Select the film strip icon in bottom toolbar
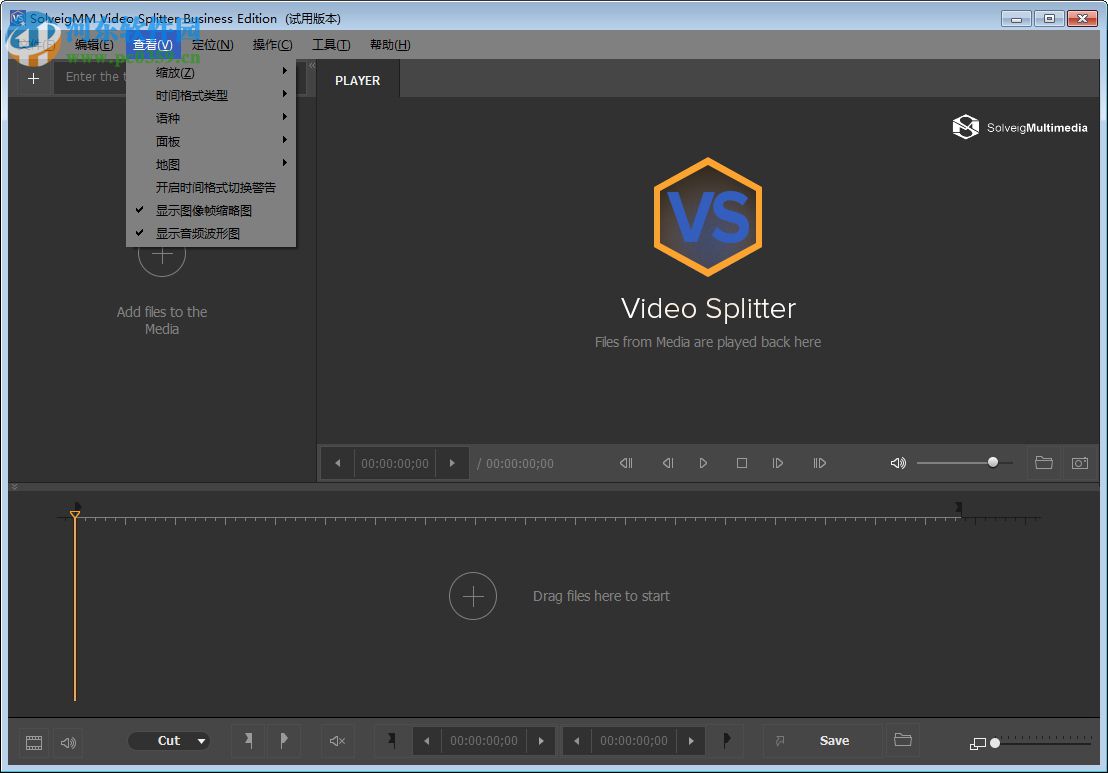This screenshot has width=1108, height=773. click(x=33, y=742)
